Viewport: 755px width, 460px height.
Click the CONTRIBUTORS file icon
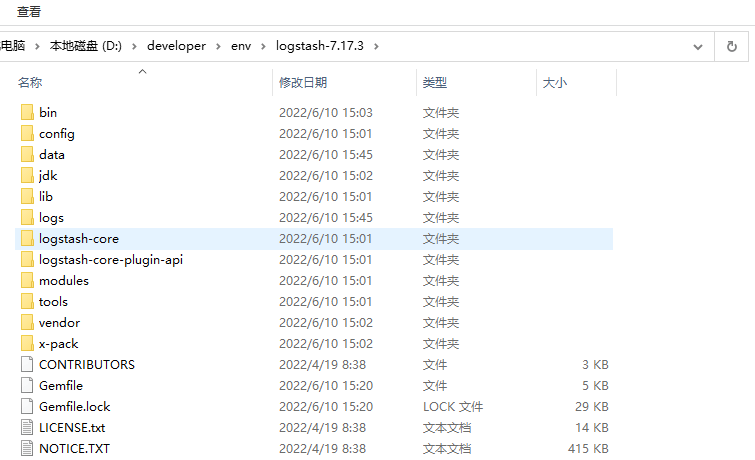[27, 365]
